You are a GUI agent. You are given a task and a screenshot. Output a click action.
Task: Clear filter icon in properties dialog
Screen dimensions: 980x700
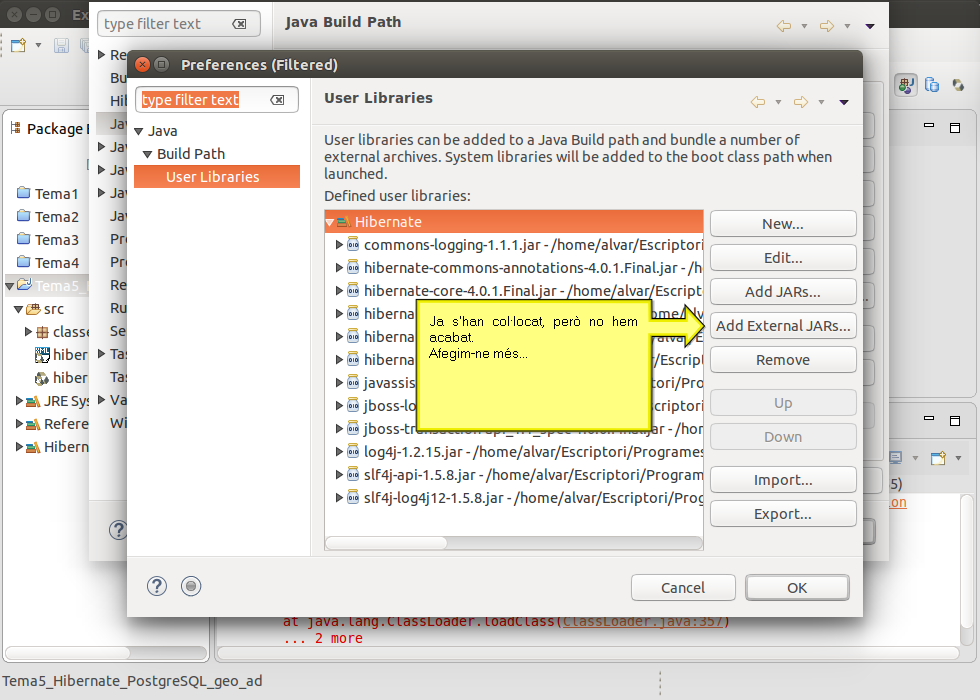click(239, 24)
